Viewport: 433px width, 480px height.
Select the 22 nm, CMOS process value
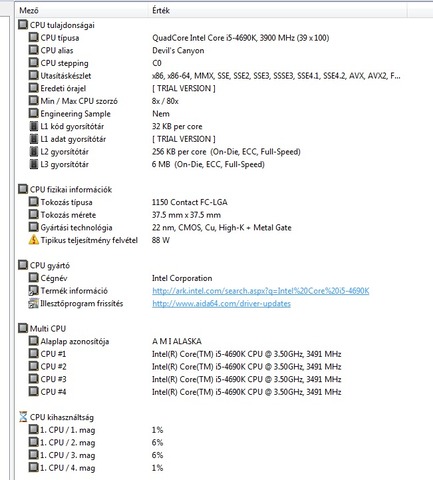[222, 228]
